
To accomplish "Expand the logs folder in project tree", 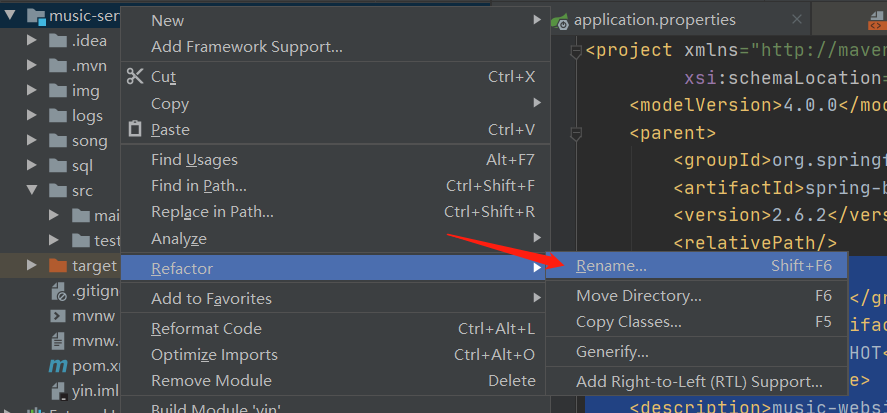I will pos(32,116).
